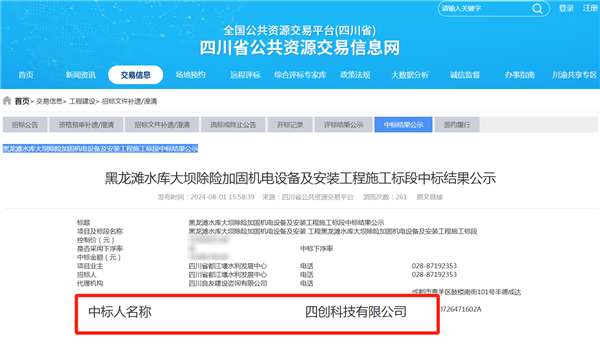This screenshot has height=360, width=600.
Task: Open 大数据分析 navigation item
Action: [x=410, y=75]
